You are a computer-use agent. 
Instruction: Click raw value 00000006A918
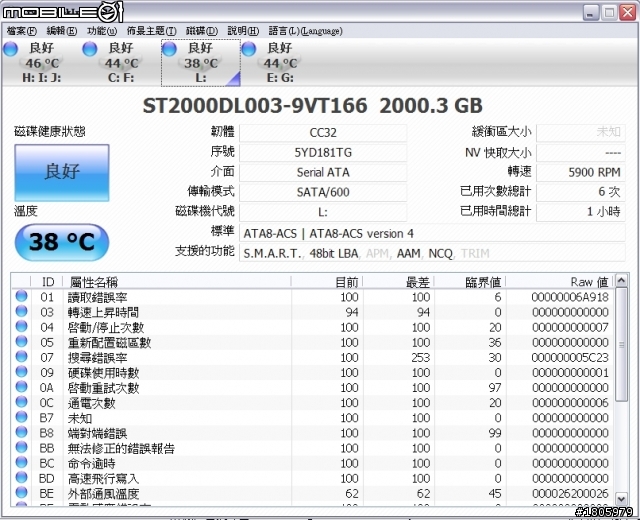pyautogui.click(x=570, y=297)
